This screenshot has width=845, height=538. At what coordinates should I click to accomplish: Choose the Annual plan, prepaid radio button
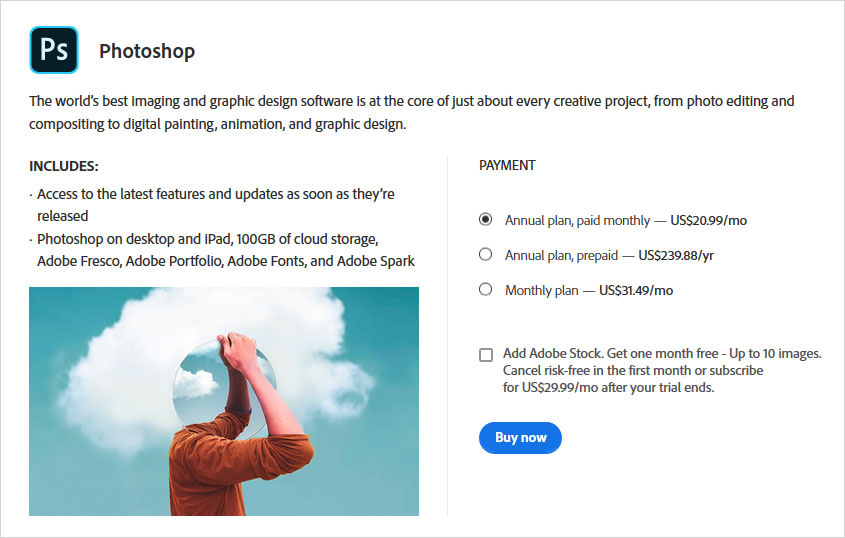tap(486, 255)
